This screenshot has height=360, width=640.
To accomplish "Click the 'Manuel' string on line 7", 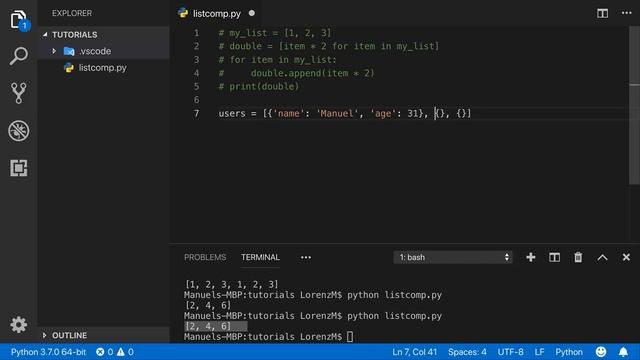I will click(337, 113).
